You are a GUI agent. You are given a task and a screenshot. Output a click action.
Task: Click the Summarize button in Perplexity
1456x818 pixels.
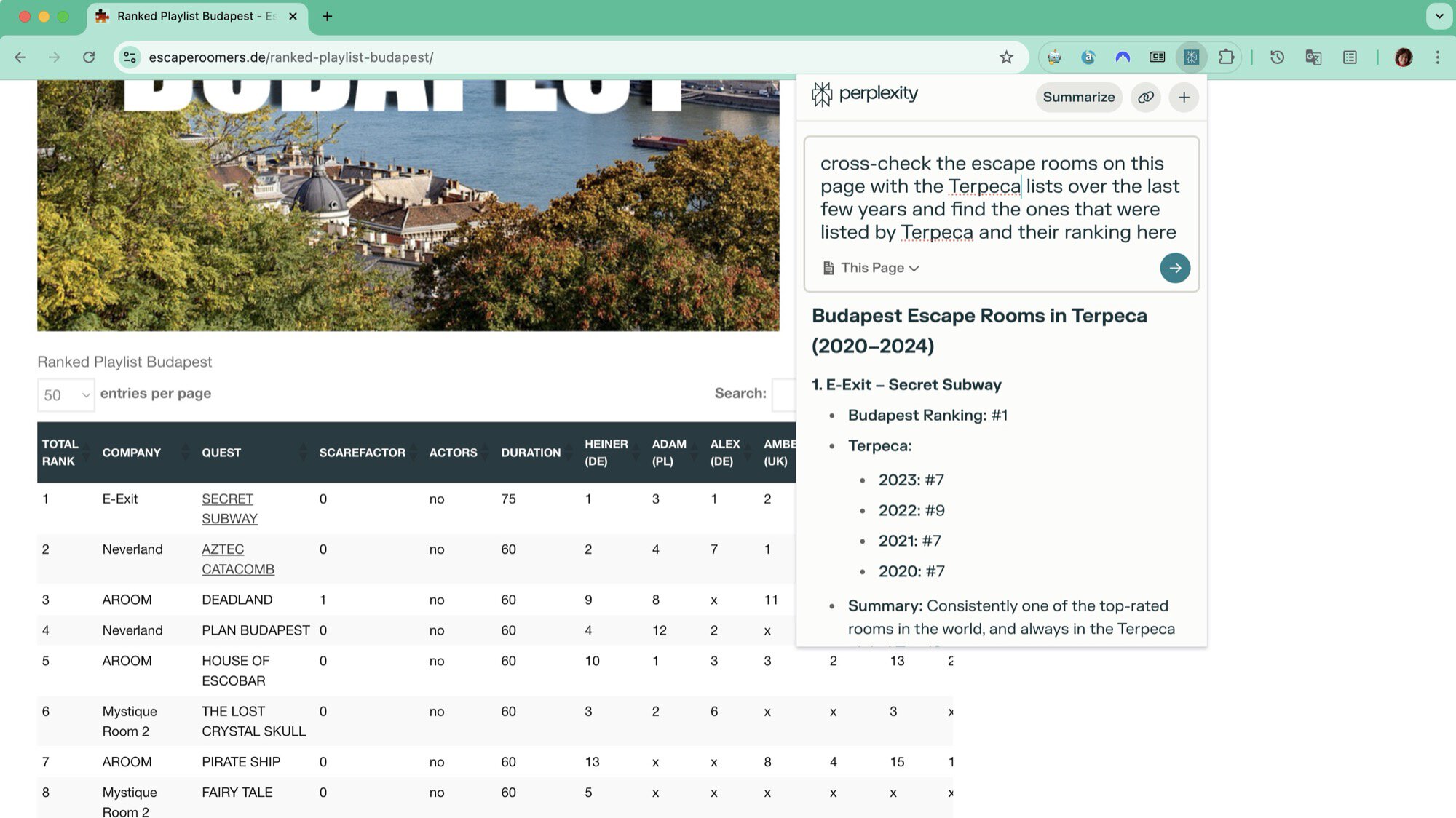[1078, 97]
